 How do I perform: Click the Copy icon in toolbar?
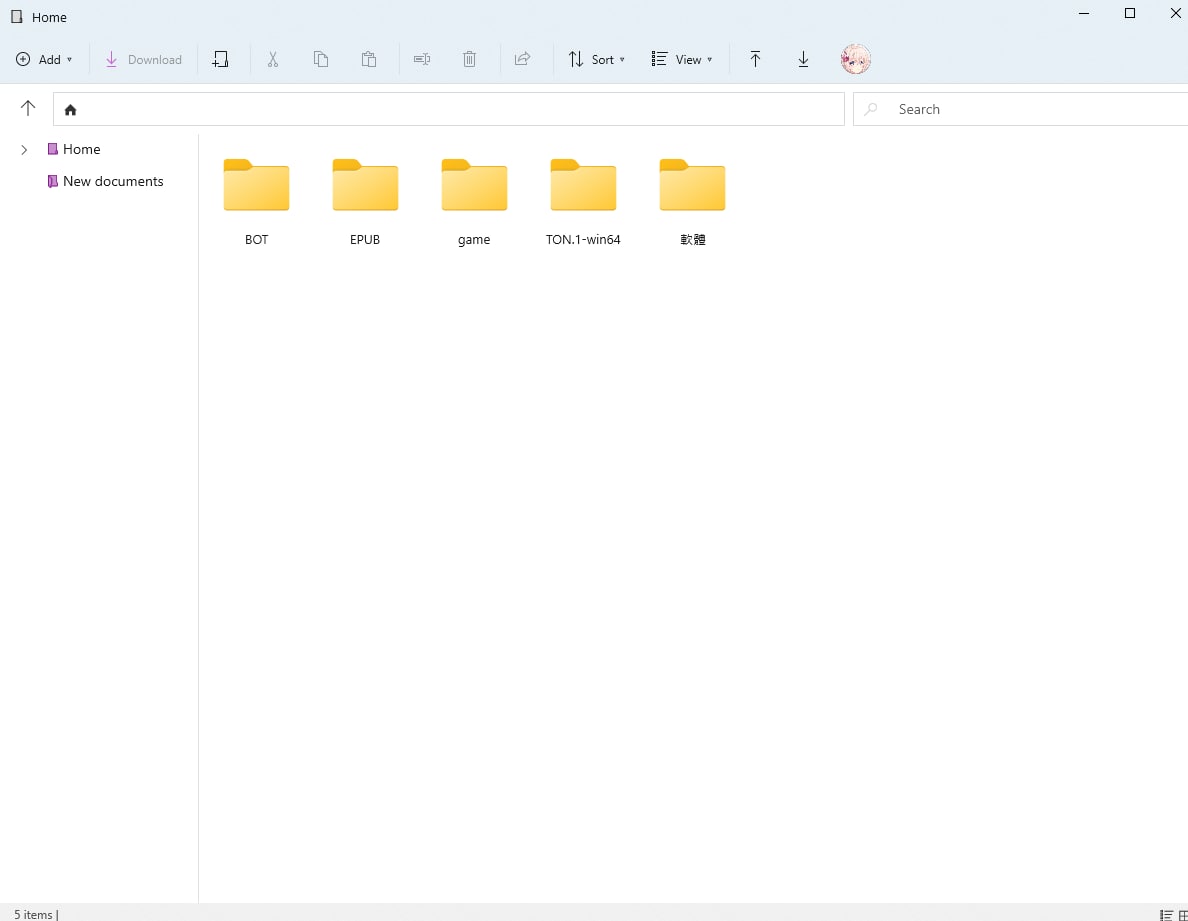(x=321, y=60)
